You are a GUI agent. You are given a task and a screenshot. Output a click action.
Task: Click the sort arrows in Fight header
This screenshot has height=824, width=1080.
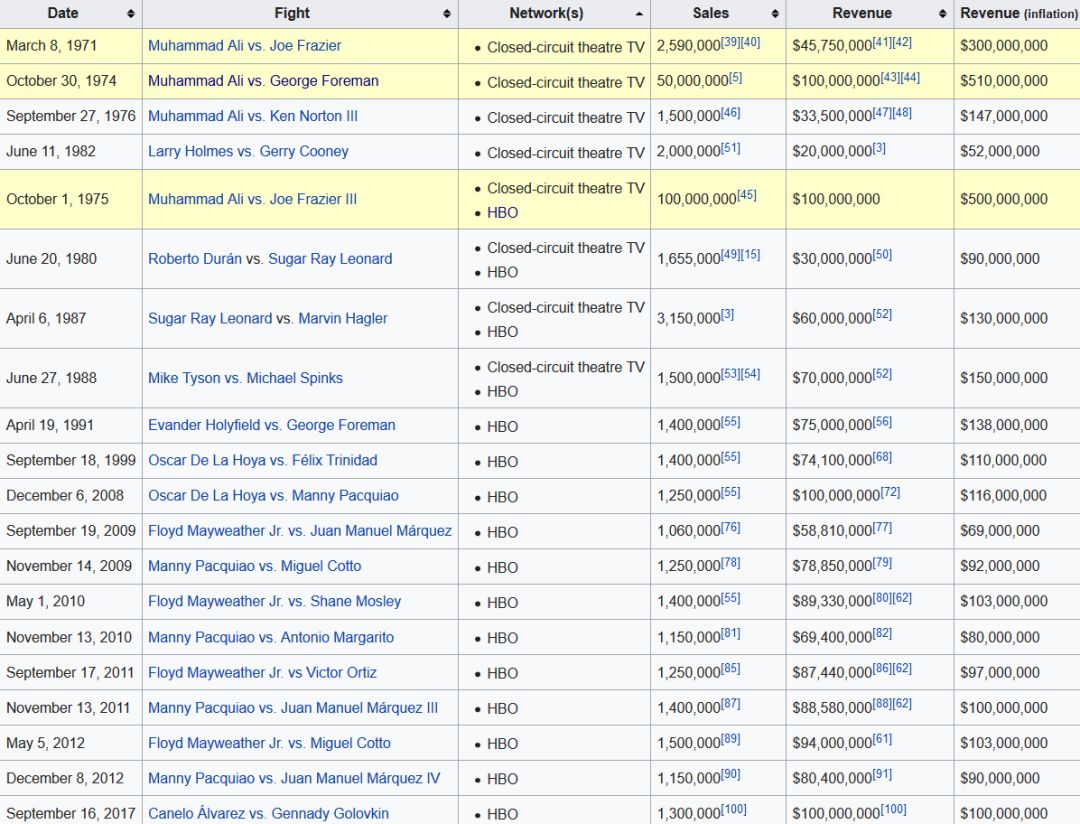[446, 14]
